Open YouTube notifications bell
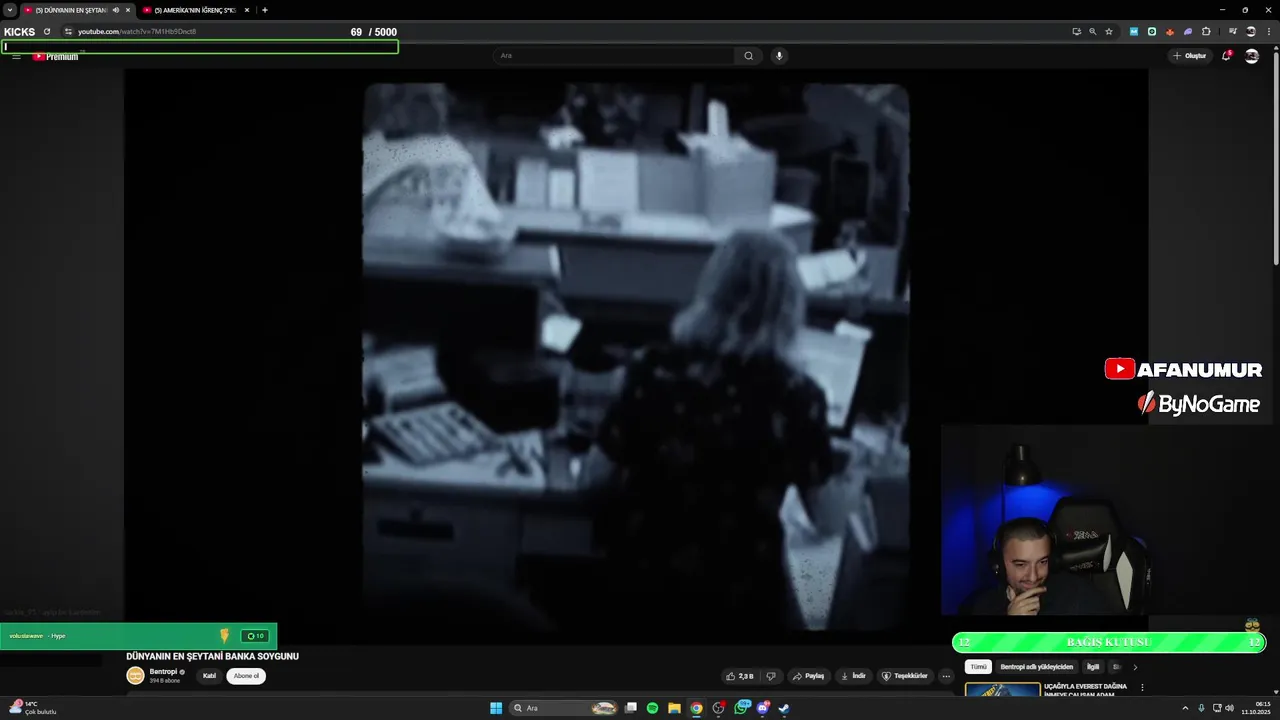The height and width of the screenshot is (720, 1280). pyautogui.click(x=1226, y=56)
